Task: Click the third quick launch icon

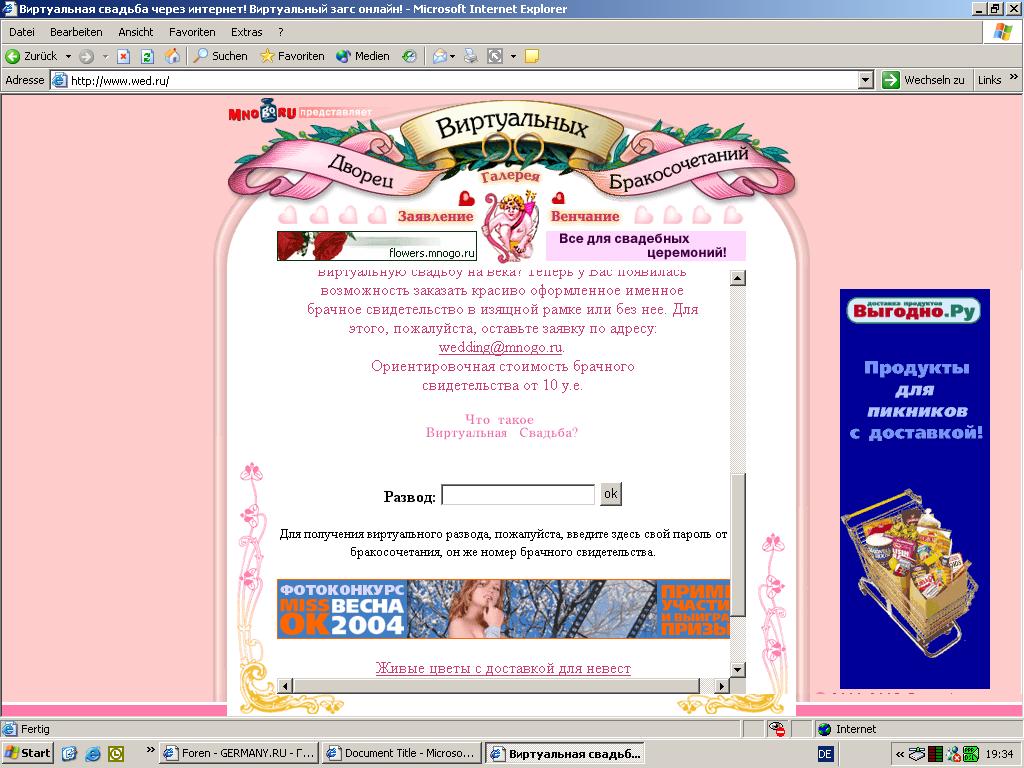Action: point(116,754)
